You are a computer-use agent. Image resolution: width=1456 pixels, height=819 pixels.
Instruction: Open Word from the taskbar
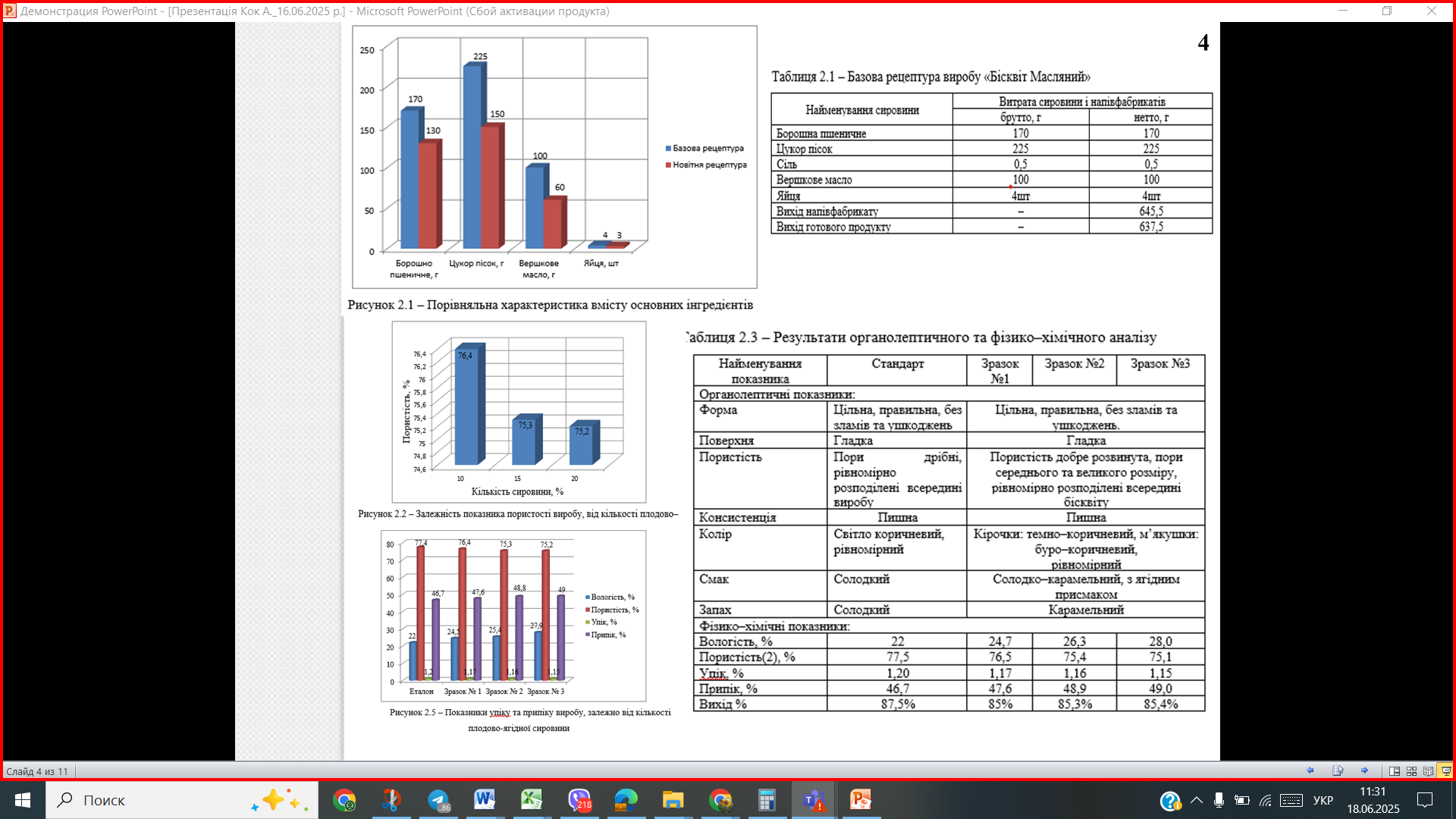point(485,800)
